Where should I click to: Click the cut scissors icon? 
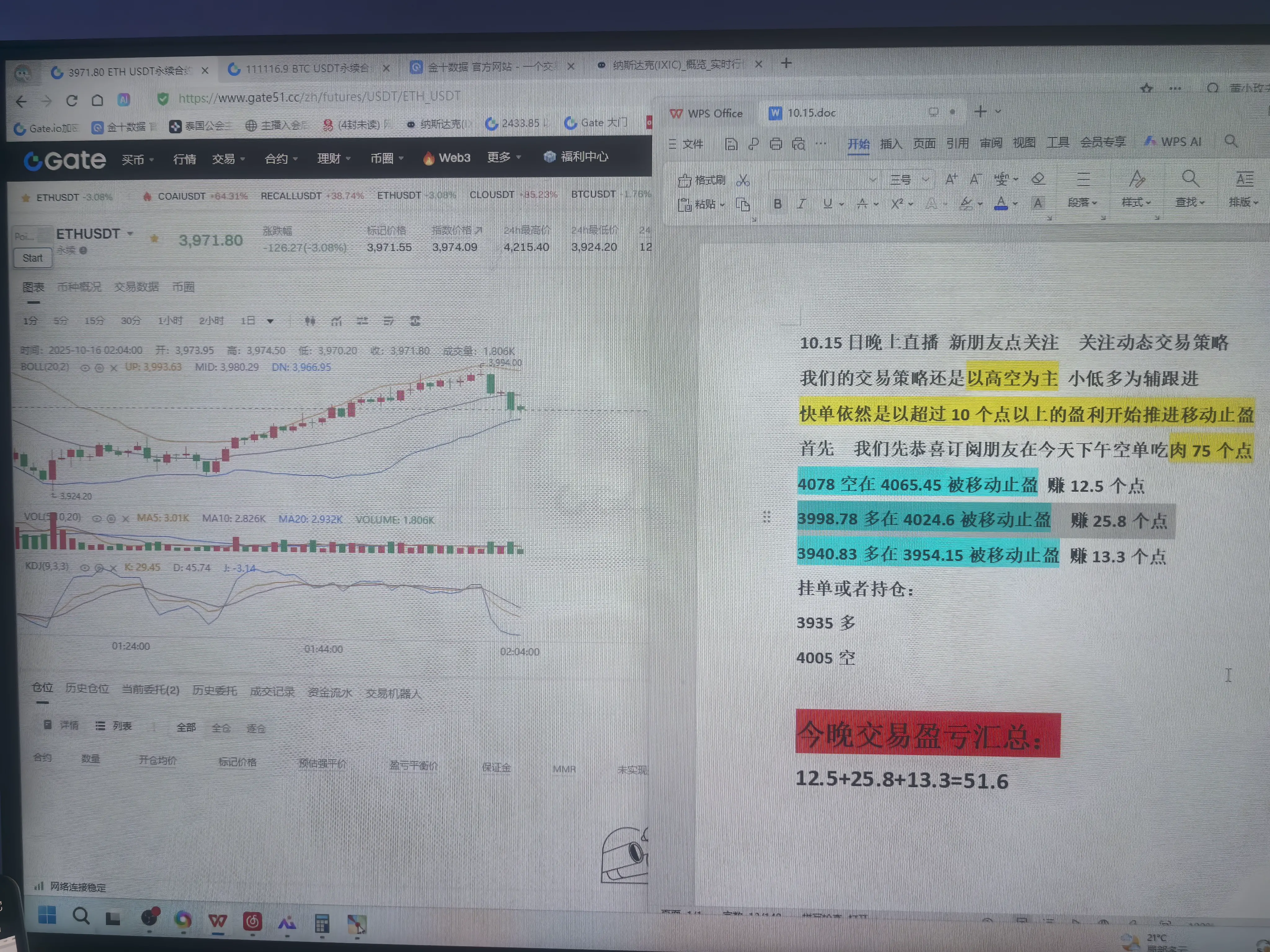tap(743, 180)
